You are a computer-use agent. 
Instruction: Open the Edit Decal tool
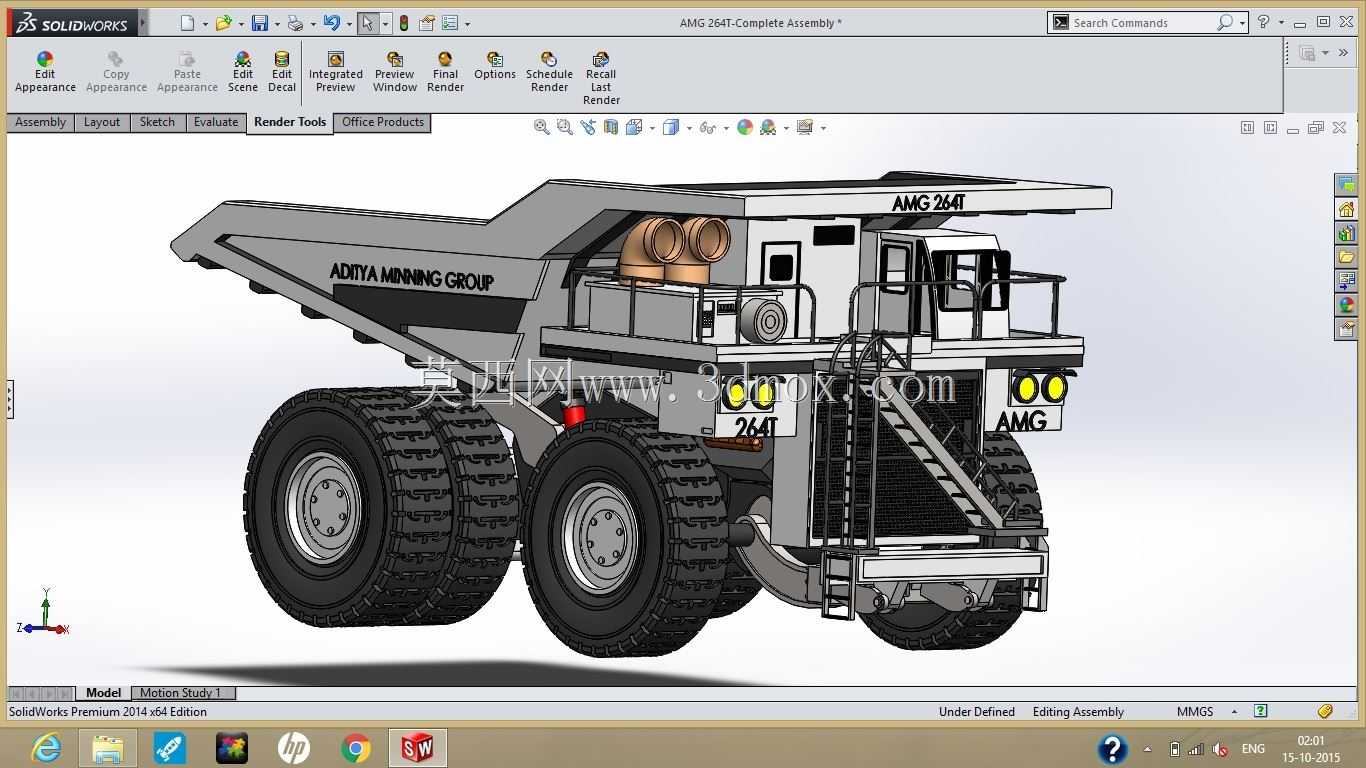[x=282, y=73]
